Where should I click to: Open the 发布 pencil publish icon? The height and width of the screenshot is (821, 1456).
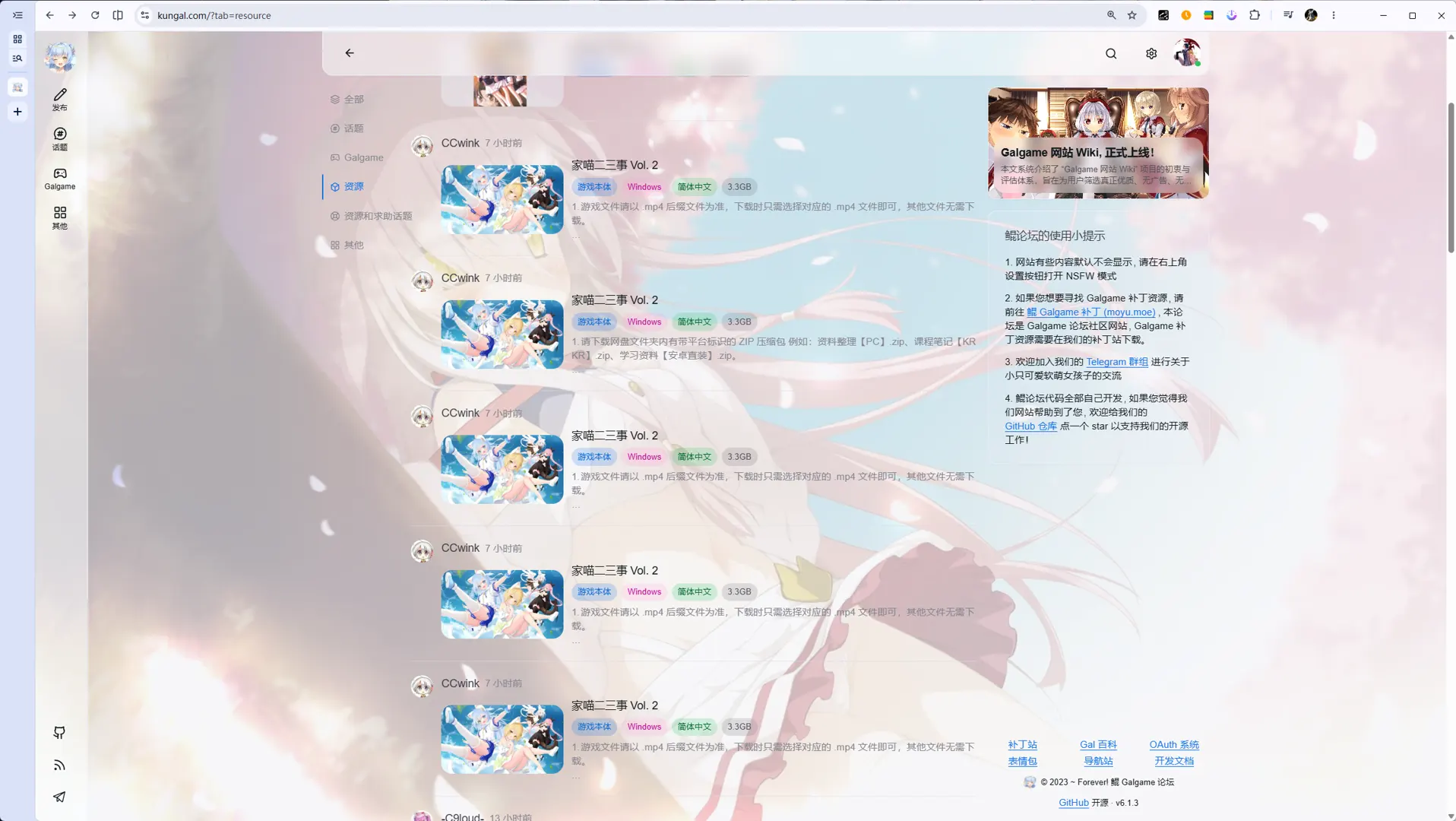click(60, 100)
